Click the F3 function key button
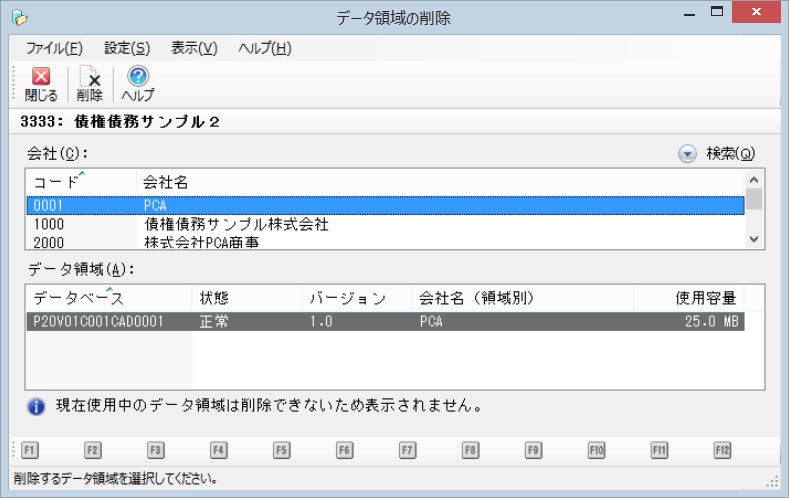This screenshot has height=498, width=789. coord(155,450)
